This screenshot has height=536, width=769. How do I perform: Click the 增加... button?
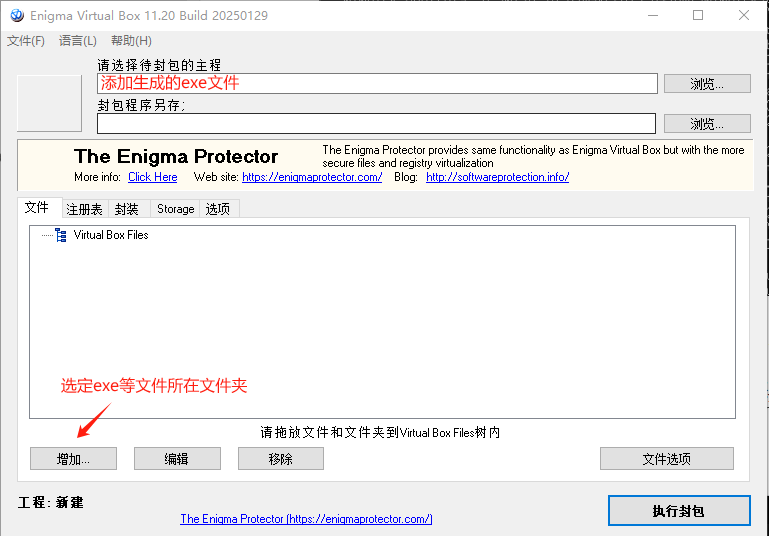click(74, 459)
